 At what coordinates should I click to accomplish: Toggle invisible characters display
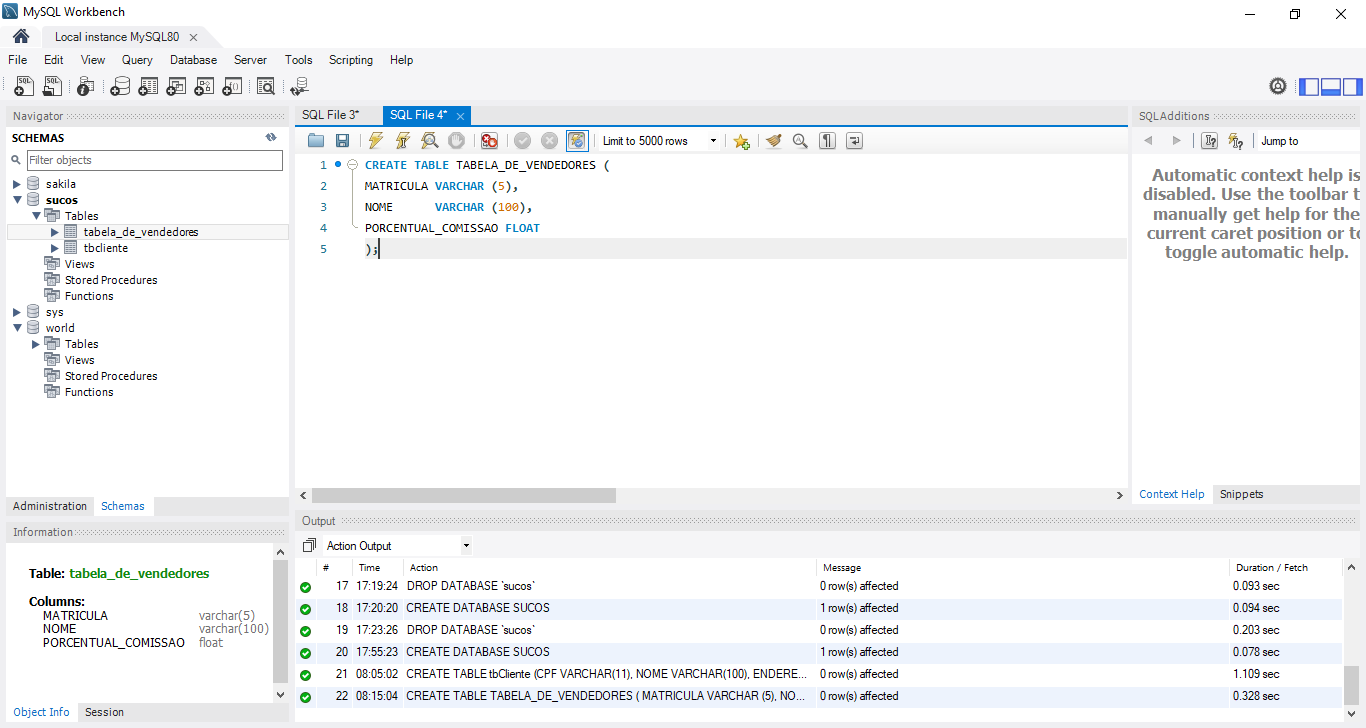[827, 141]
